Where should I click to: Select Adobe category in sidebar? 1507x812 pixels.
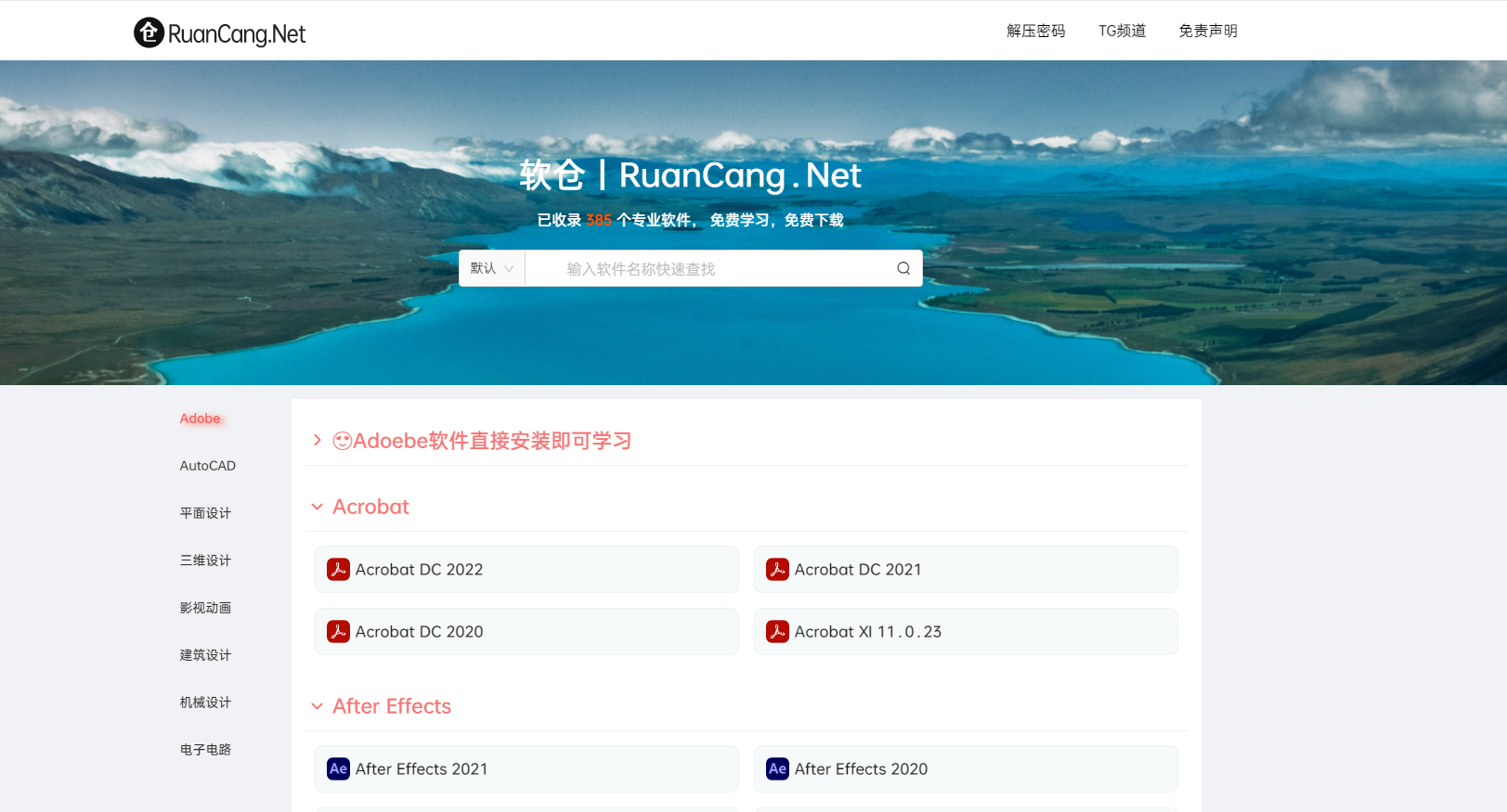(x=200, y=419)
